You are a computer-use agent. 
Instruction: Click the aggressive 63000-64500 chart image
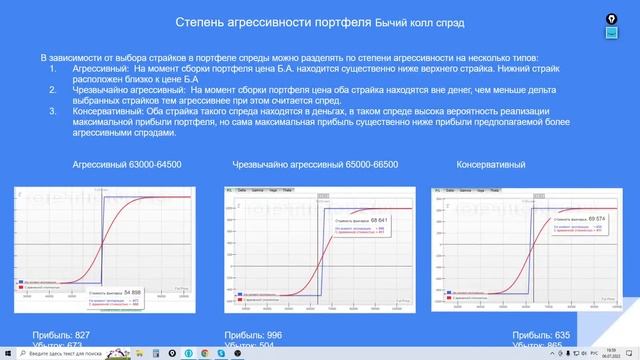click(105, 250)
